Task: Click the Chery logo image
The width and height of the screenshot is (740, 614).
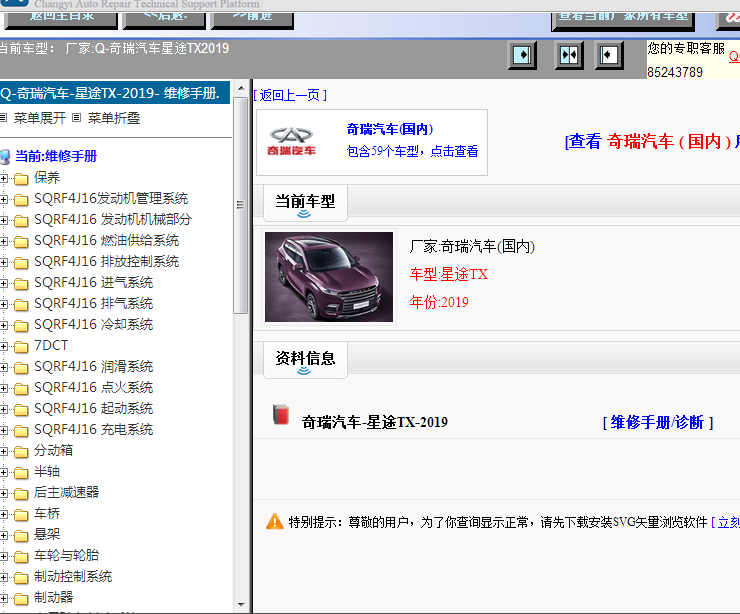Action: pos(291,141)
